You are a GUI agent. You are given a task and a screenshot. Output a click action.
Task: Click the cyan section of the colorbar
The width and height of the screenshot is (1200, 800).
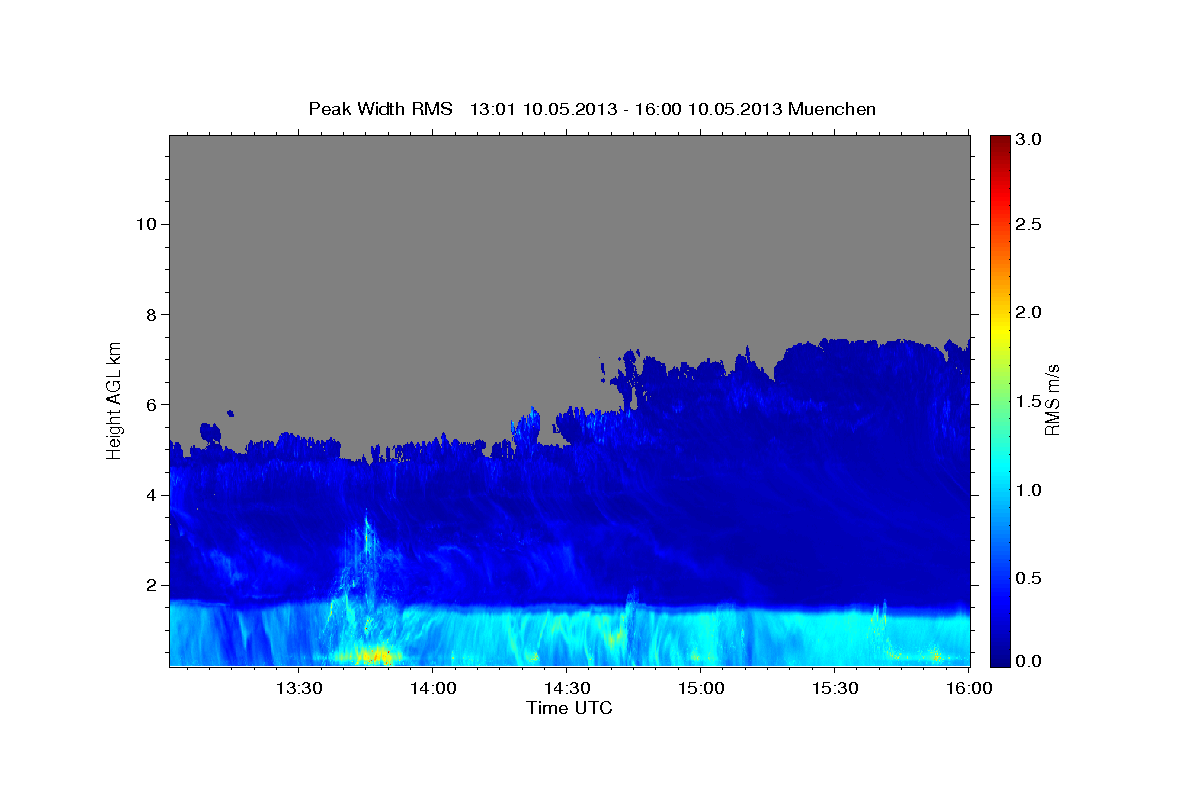(999, 463)
